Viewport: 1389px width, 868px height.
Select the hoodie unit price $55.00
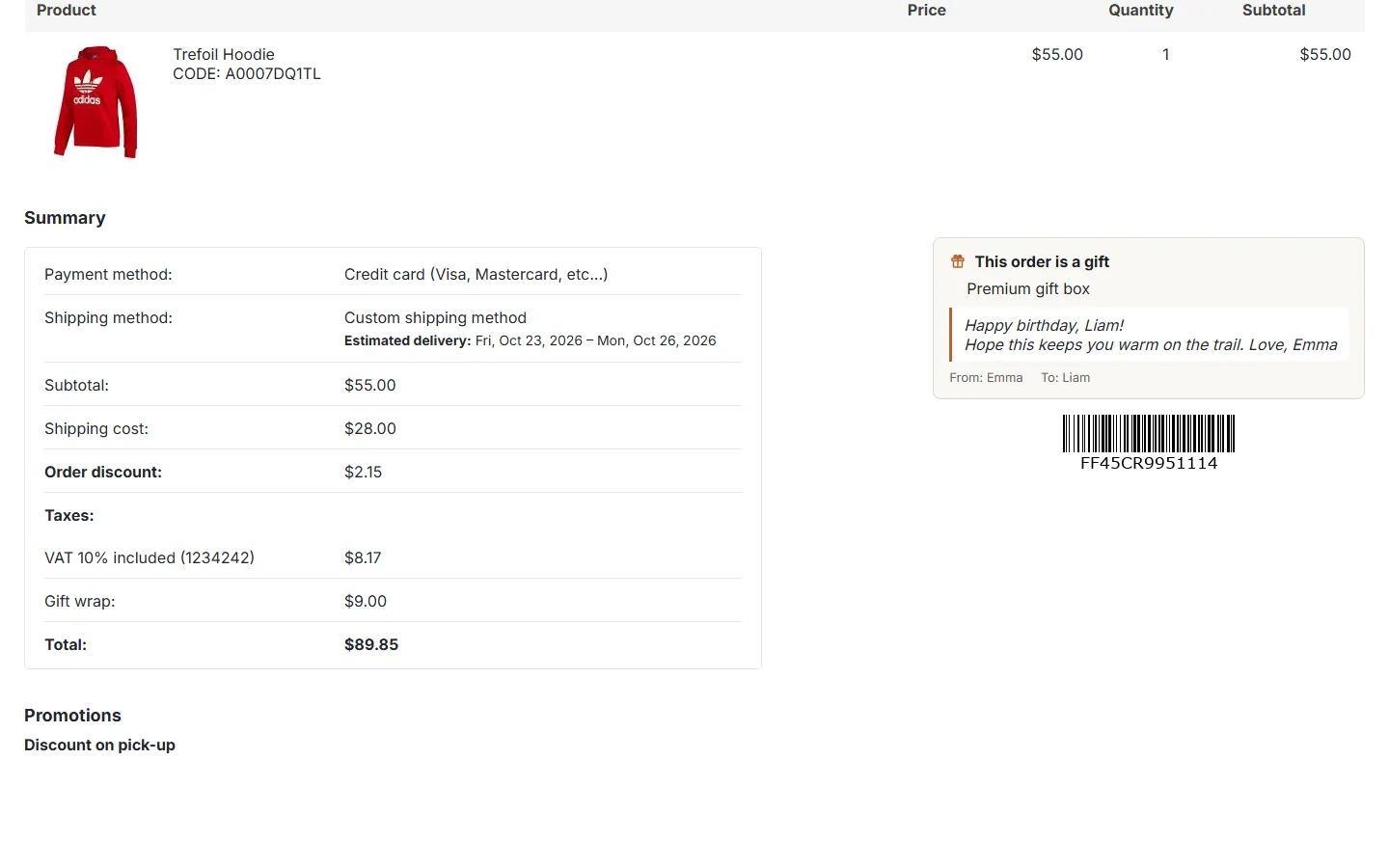1057,54
